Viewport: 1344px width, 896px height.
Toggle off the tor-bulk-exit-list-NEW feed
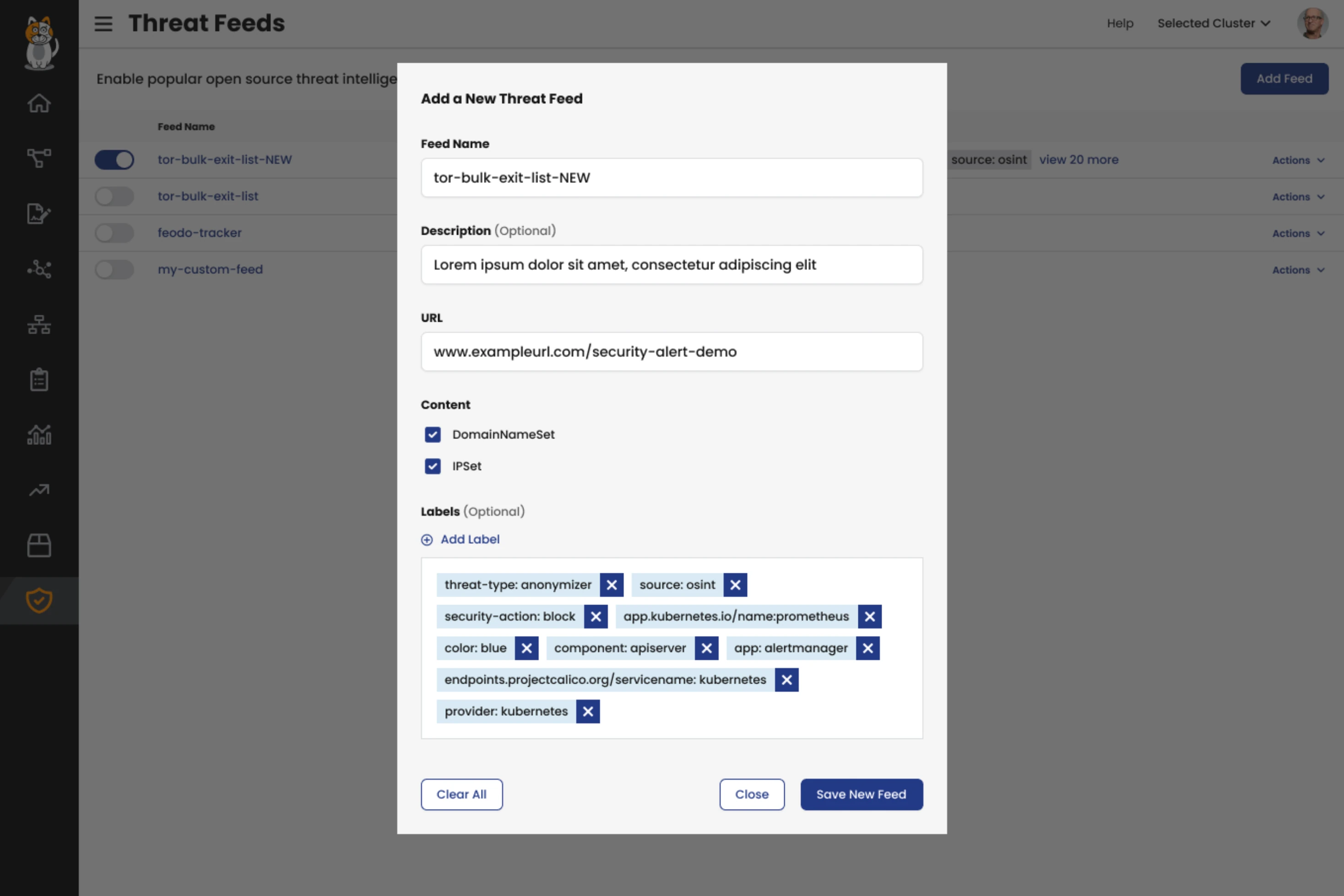pyautogui.click(x=114, y=160)
